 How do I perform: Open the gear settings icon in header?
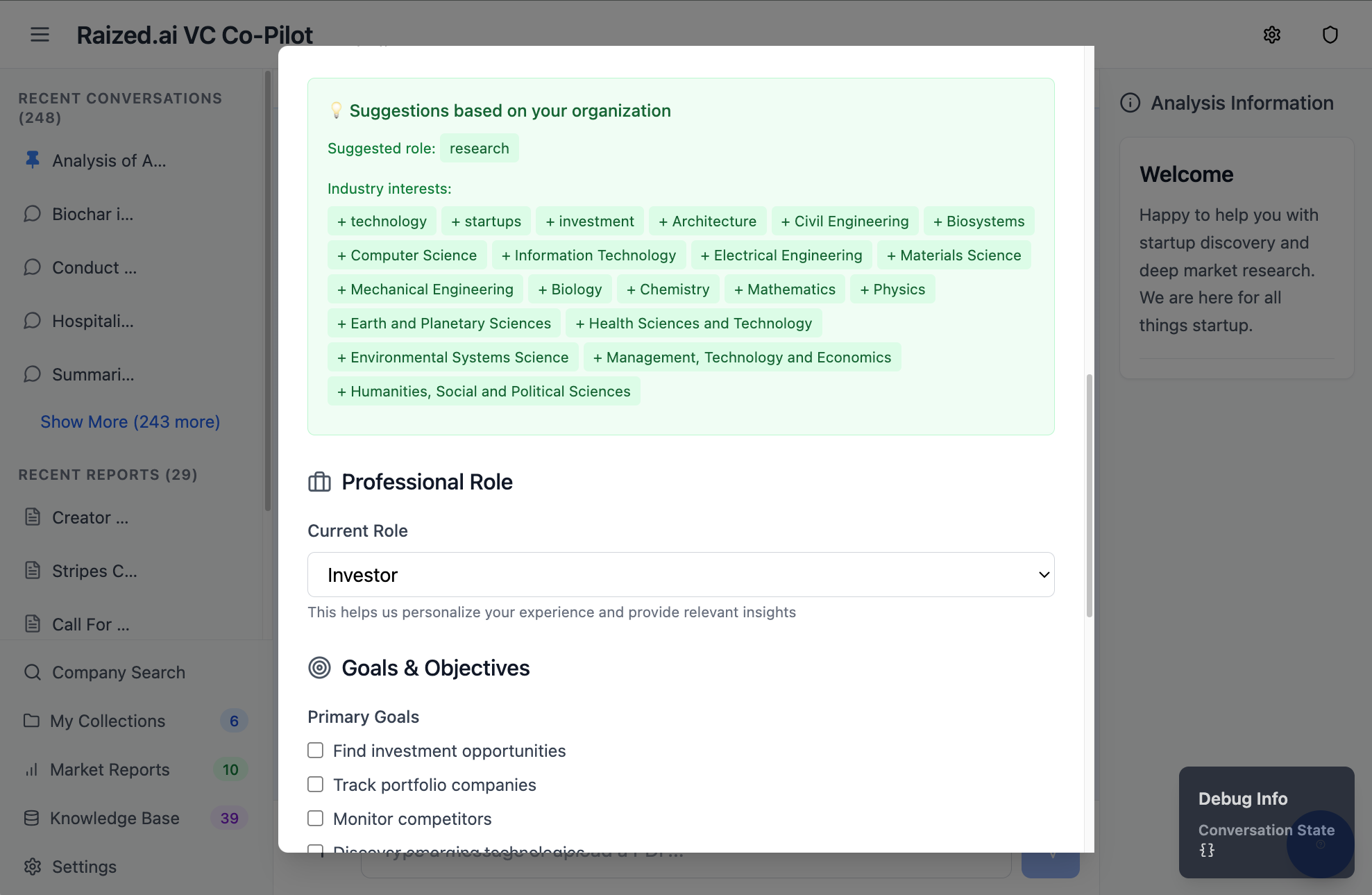[1271, 35]
